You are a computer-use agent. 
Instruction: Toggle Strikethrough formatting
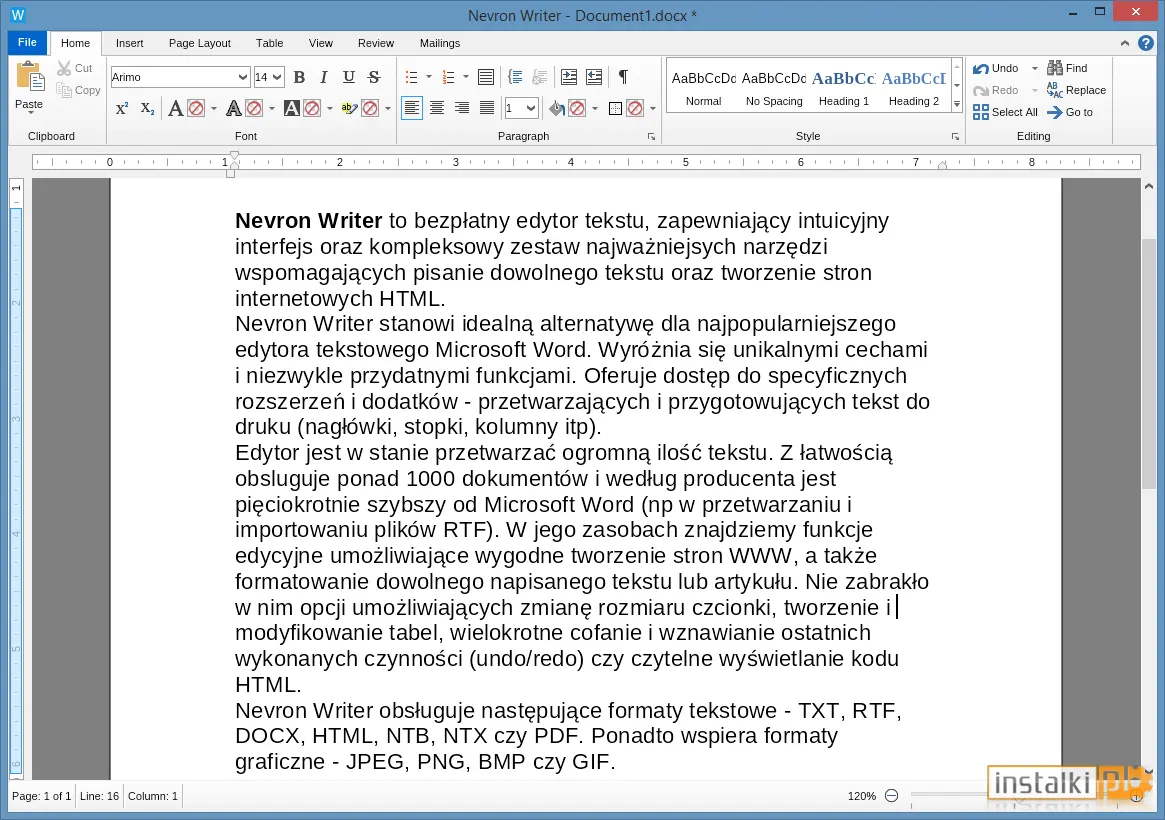[374, 77]
